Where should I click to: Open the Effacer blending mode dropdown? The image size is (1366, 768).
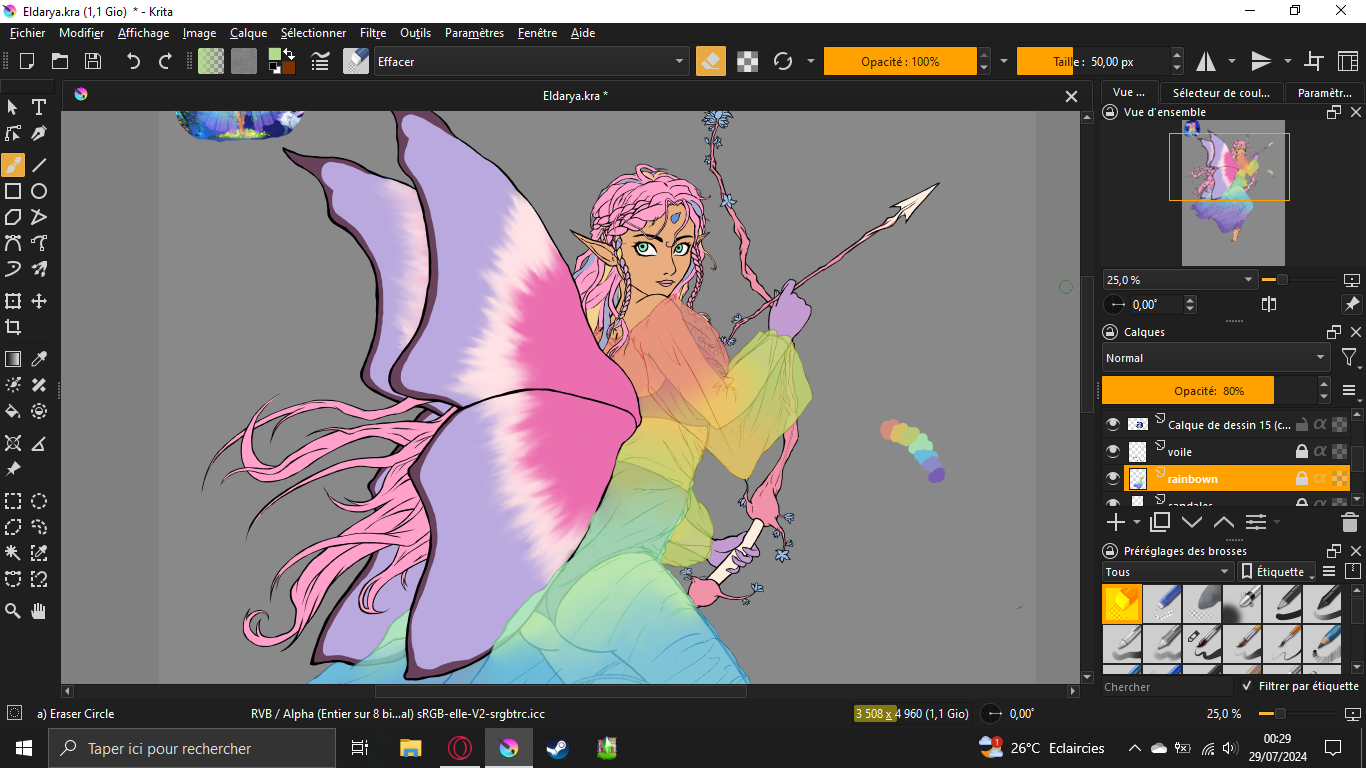532,61
